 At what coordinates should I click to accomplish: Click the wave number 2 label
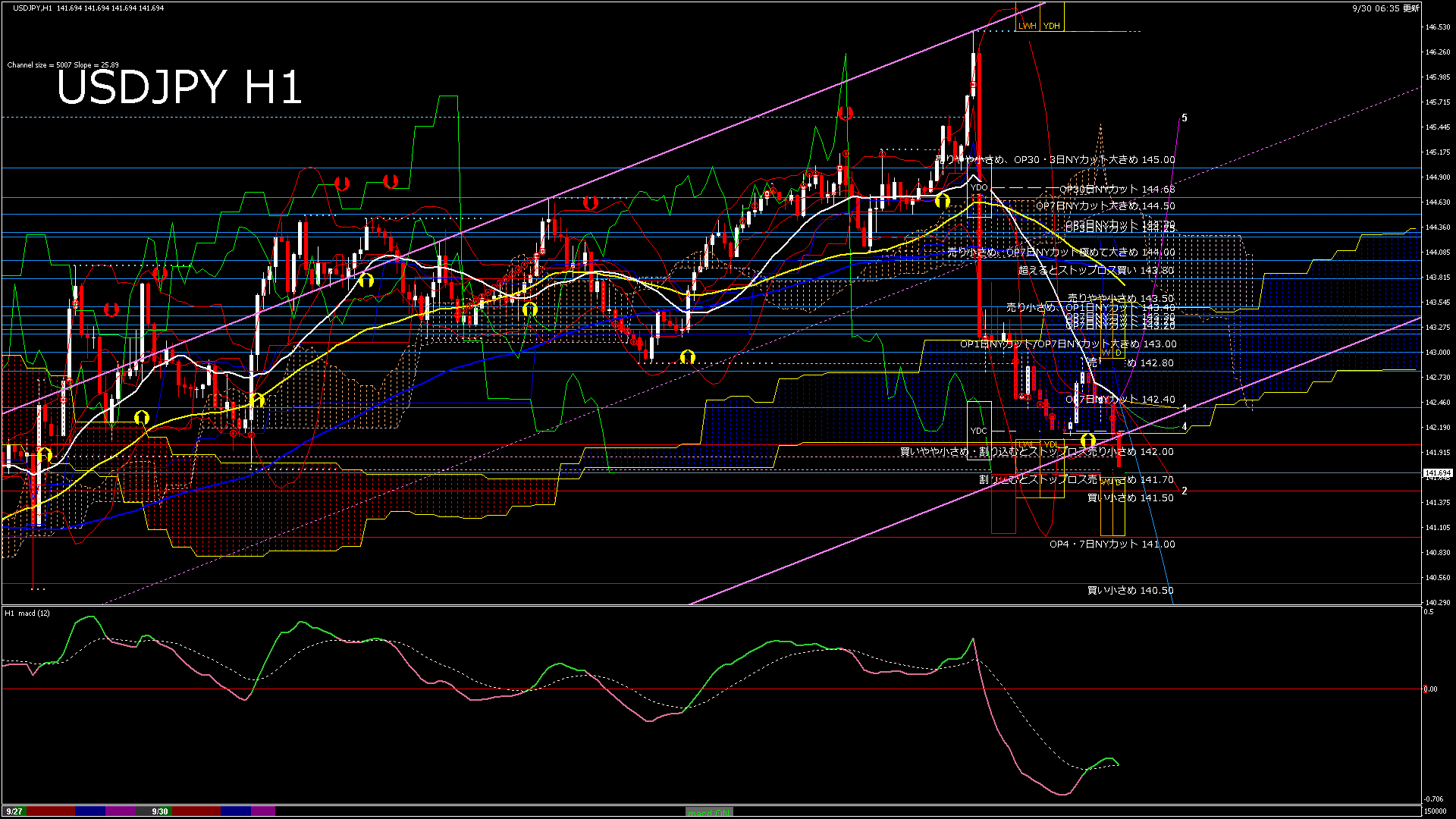1185,491
